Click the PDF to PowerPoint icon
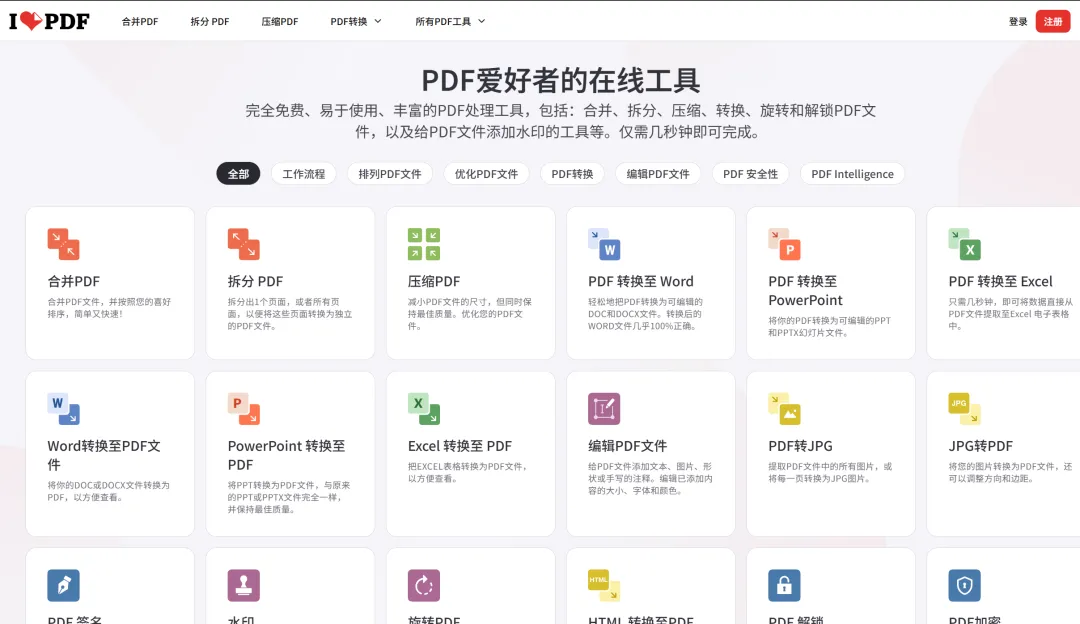The height and width of the screenshot is (624, 1080). (785, 244)
